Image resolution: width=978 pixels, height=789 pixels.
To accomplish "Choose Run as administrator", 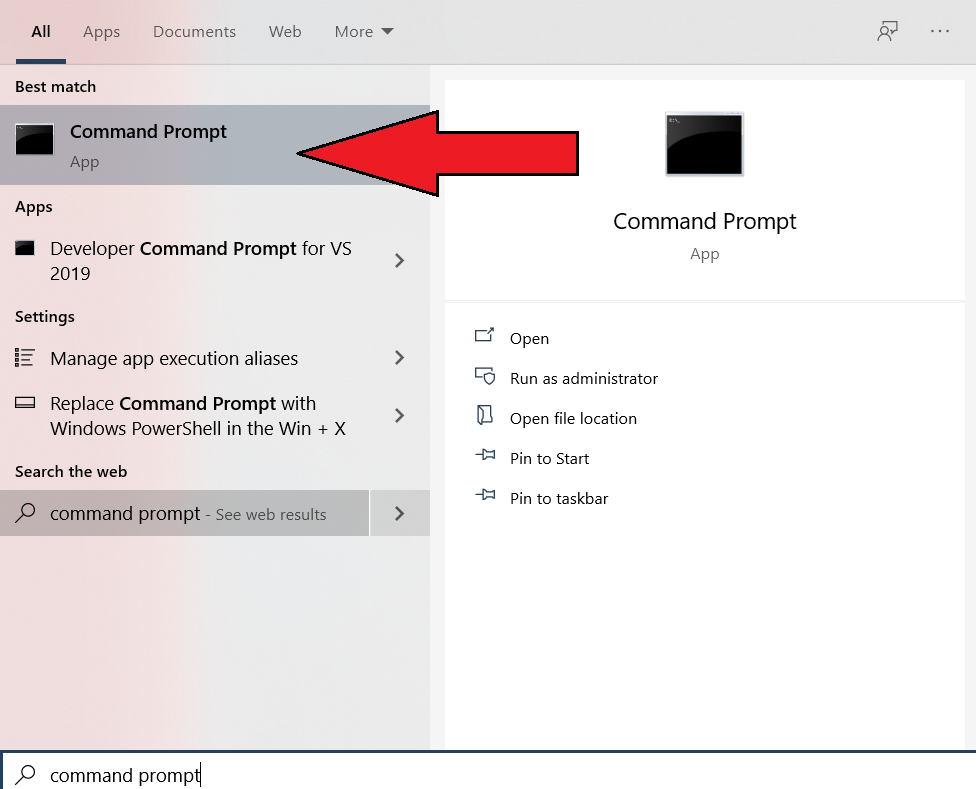I will pos(584,379).
